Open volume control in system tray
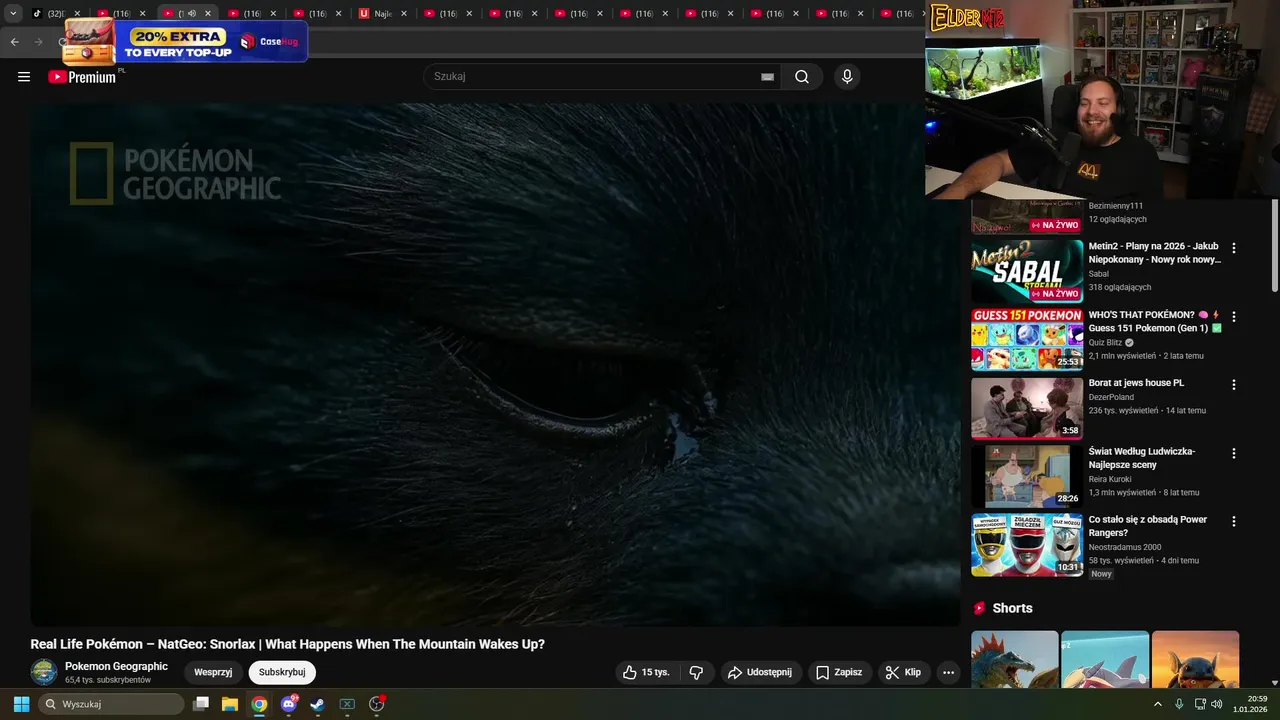The image size is (1280, 720). point(1216,704)
